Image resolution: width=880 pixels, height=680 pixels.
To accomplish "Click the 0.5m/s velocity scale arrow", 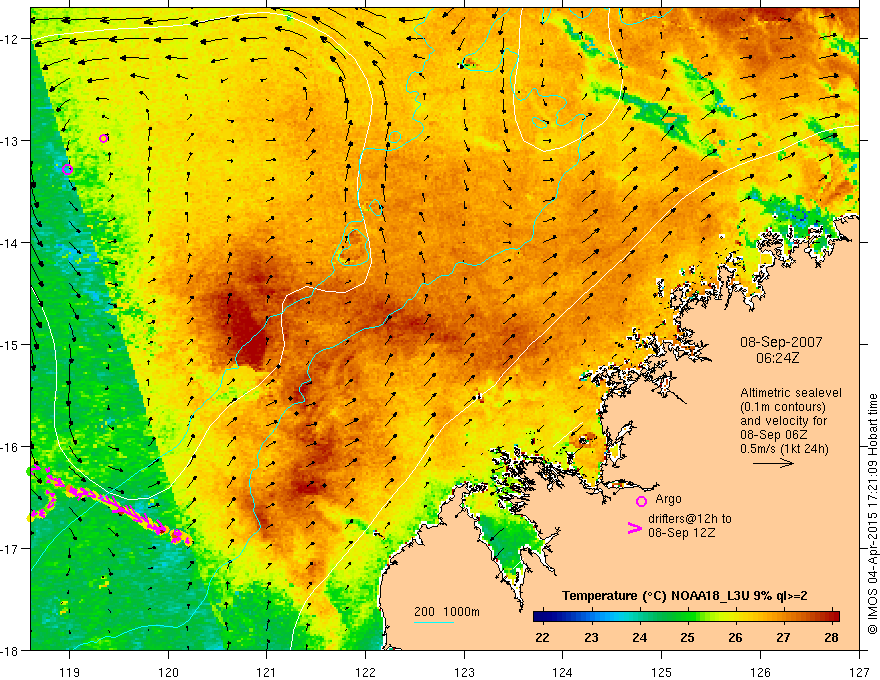I will point(773,463).
